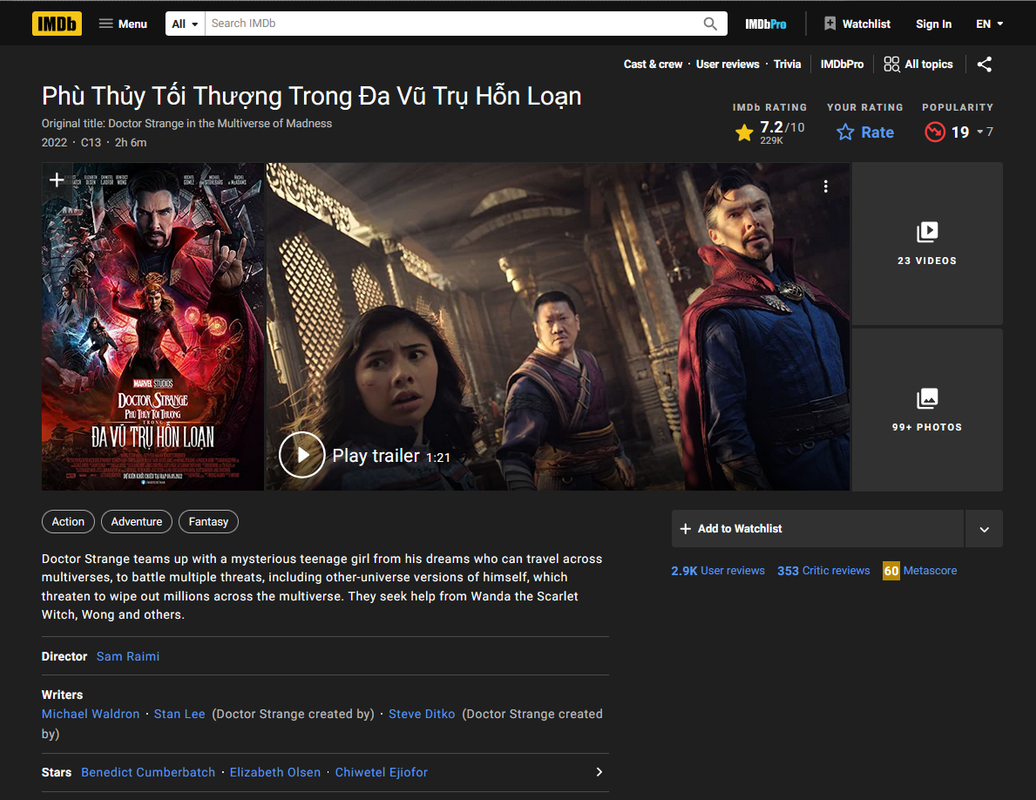Screen dimensions: 1036x800
Task: Click Sign In
Action: click(933, 24)
